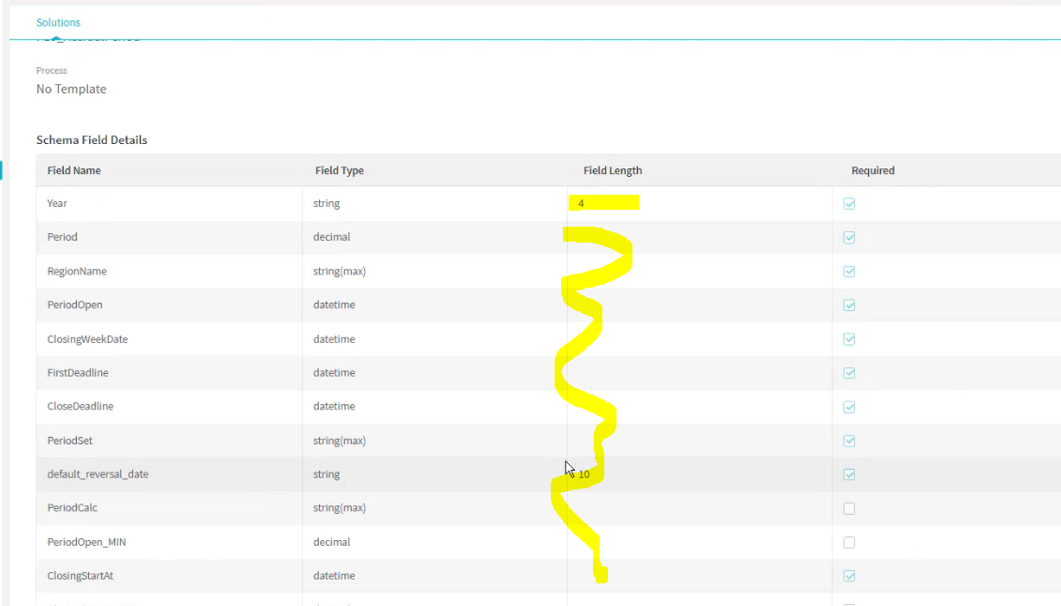Click the Field Length column header
This screenshot has width=1061, height=606.
tap(612, 170)
